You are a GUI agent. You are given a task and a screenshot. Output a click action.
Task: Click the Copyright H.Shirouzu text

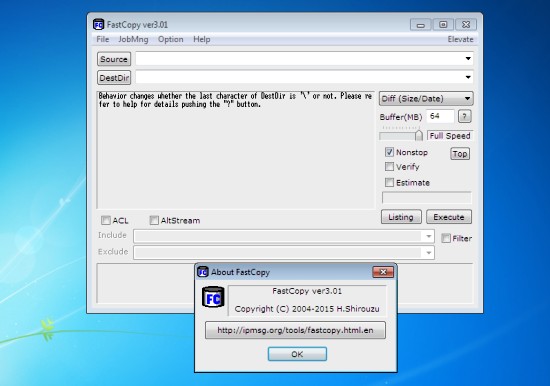307,309
